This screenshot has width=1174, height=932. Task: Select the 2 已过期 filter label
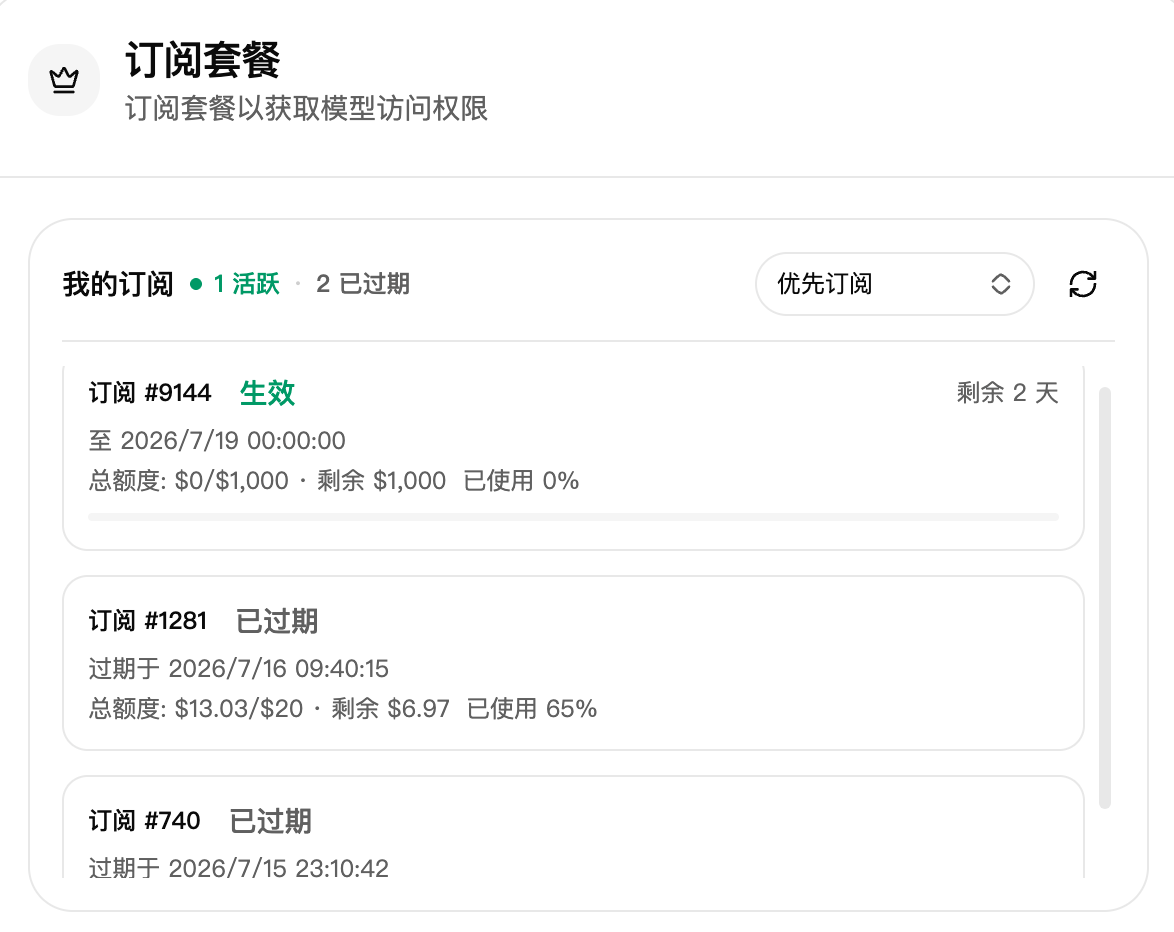[363, 284]
